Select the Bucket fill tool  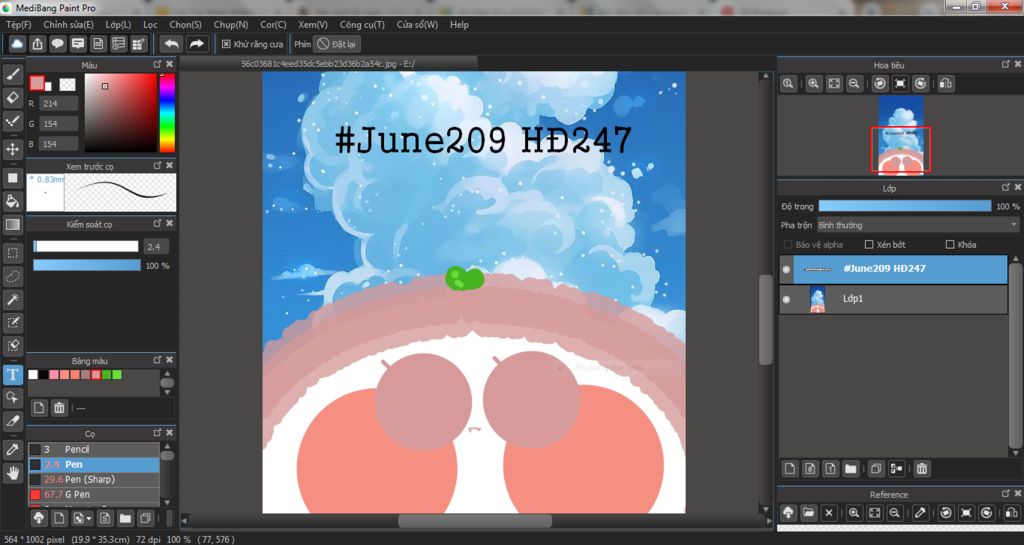click(x=12, y=201)
